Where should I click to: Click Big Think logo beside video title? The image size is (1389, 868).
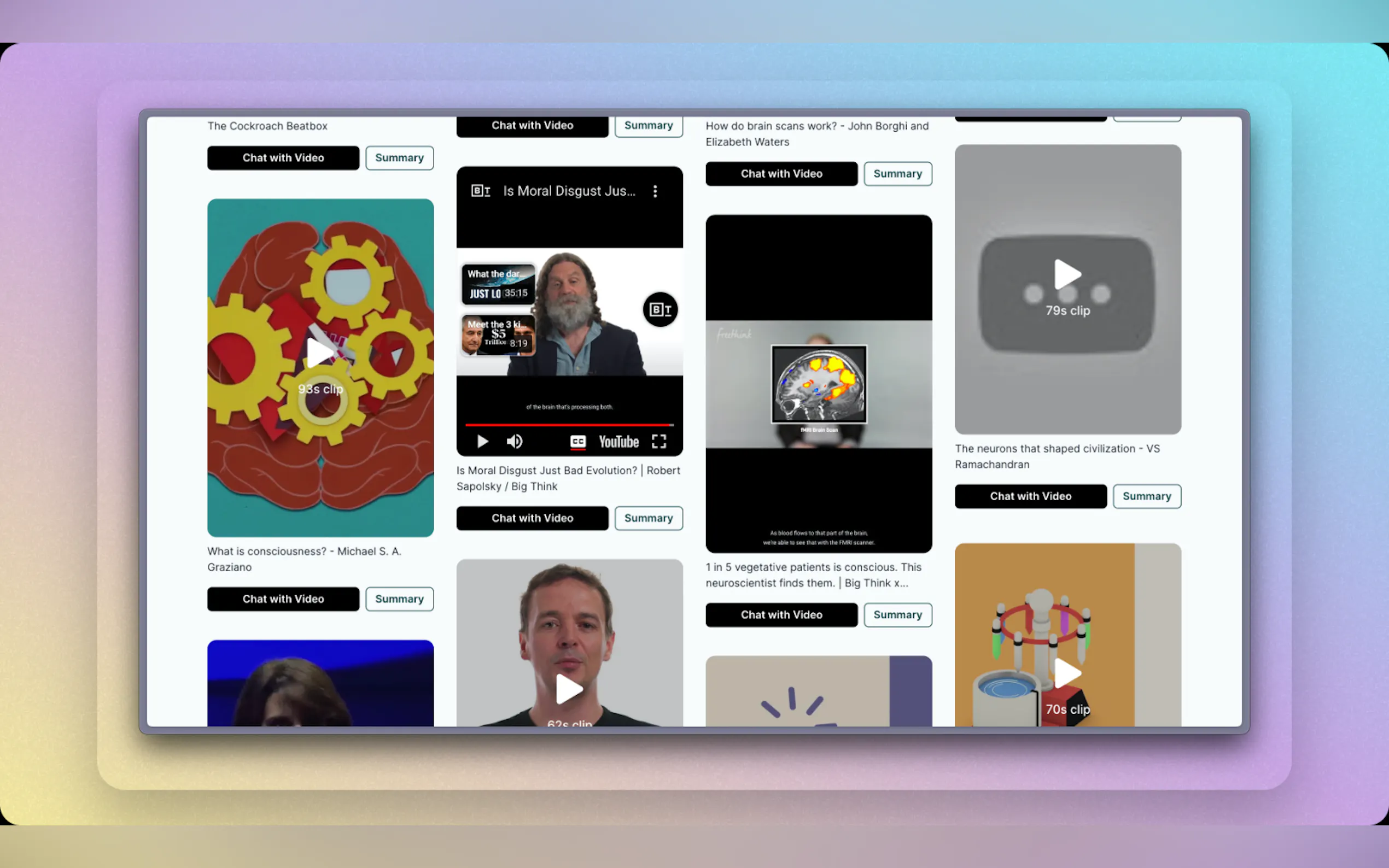coord(480,191)
